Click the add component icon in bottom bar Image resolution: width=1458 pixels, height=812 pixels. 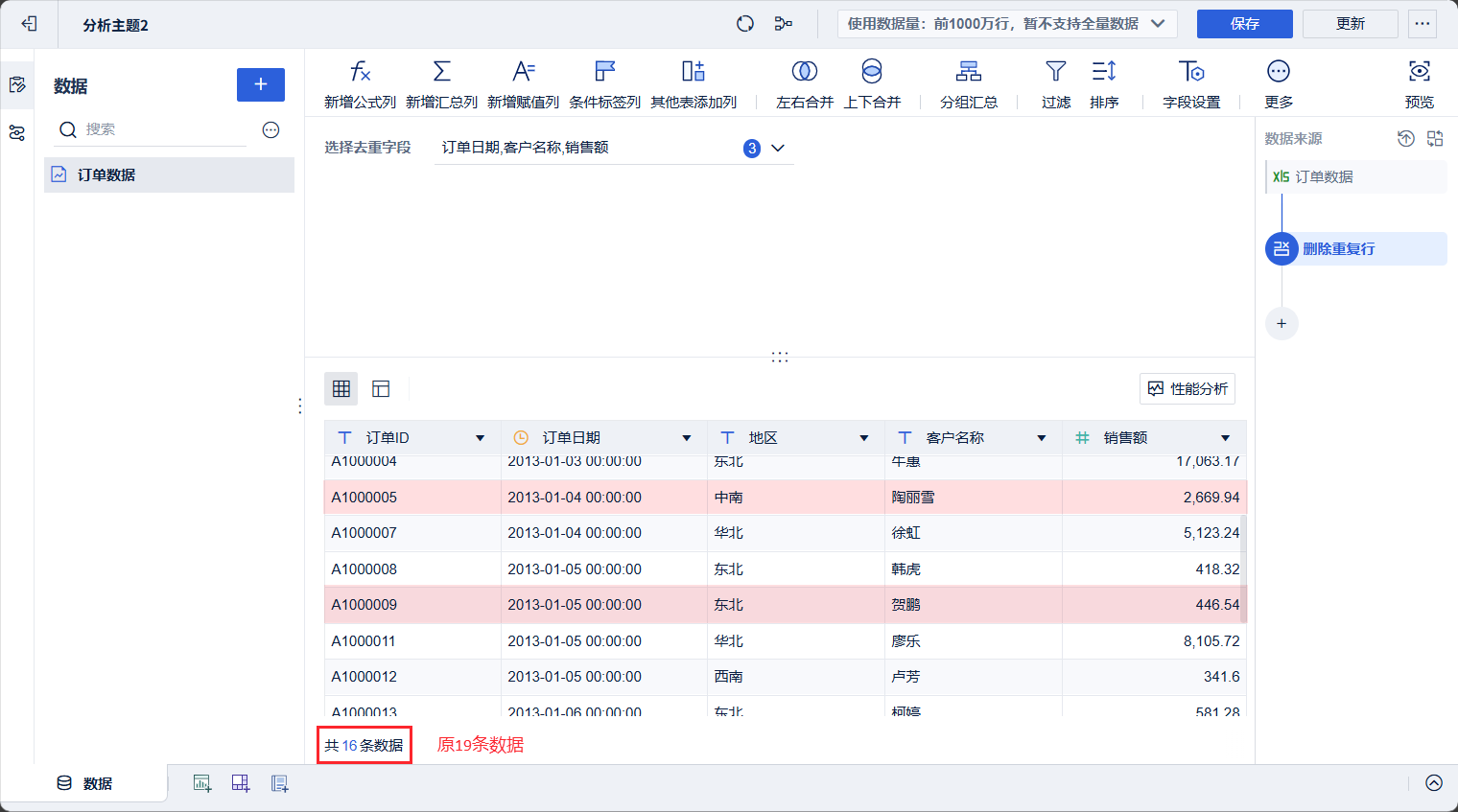point(202,783)
